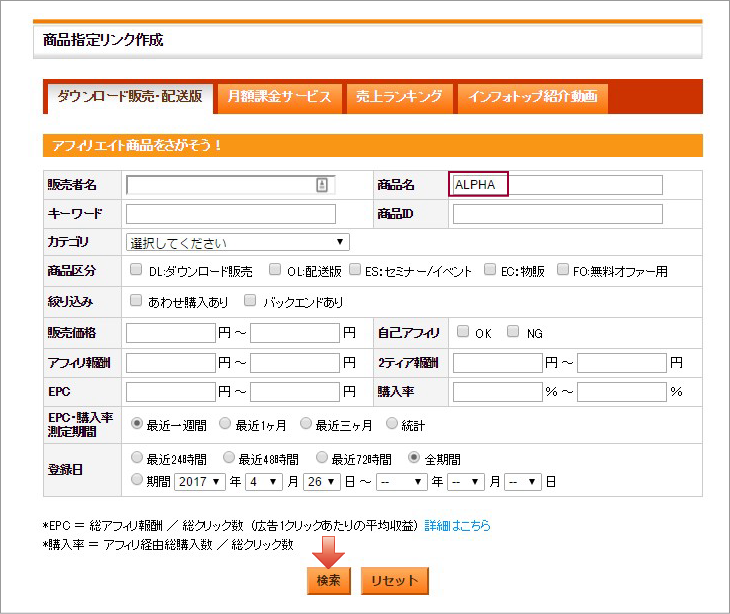730x614 pixels.
Task: Click the リセット button
Action: 395,581
